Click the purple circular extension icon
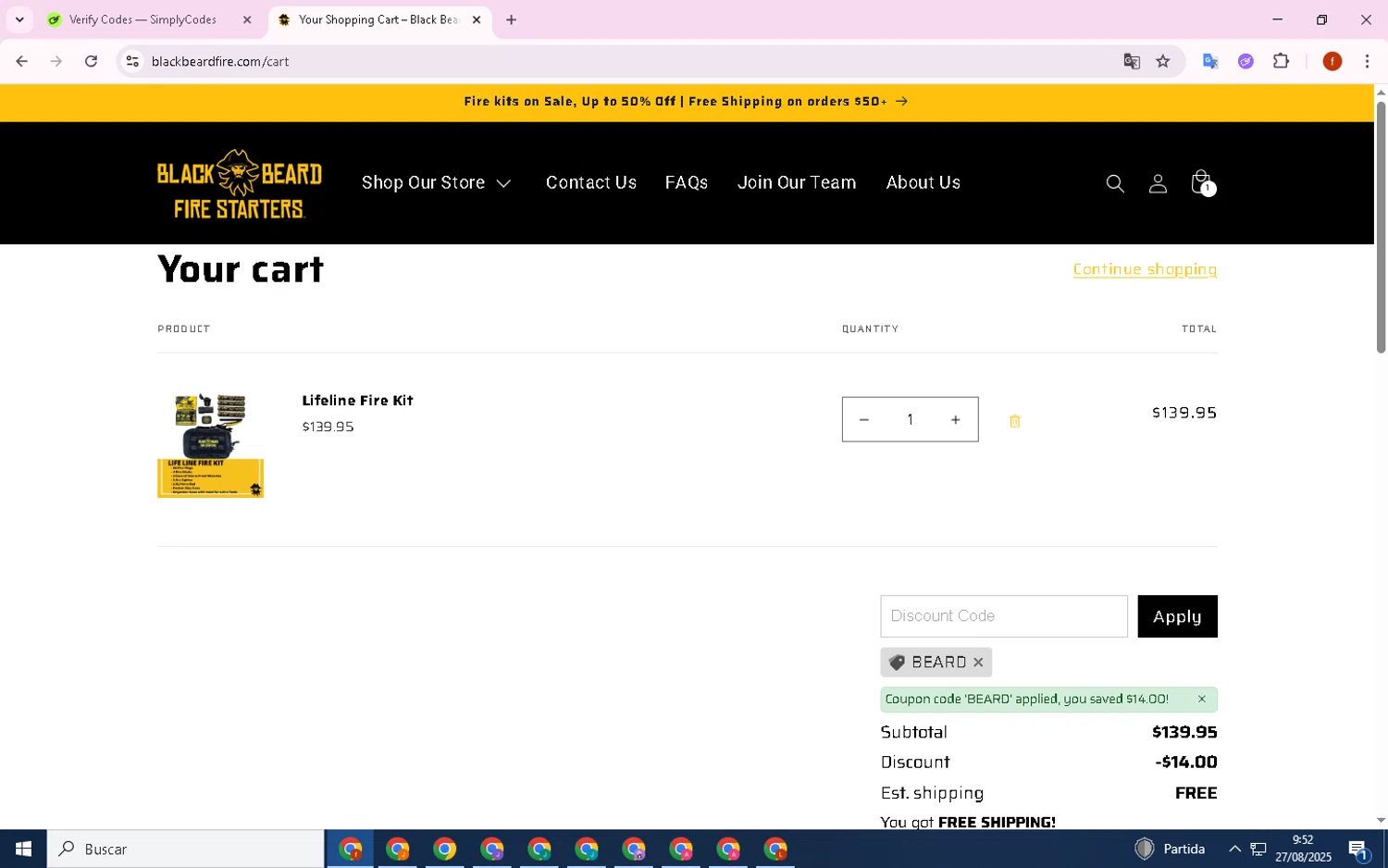 (x=1245, y=61)
